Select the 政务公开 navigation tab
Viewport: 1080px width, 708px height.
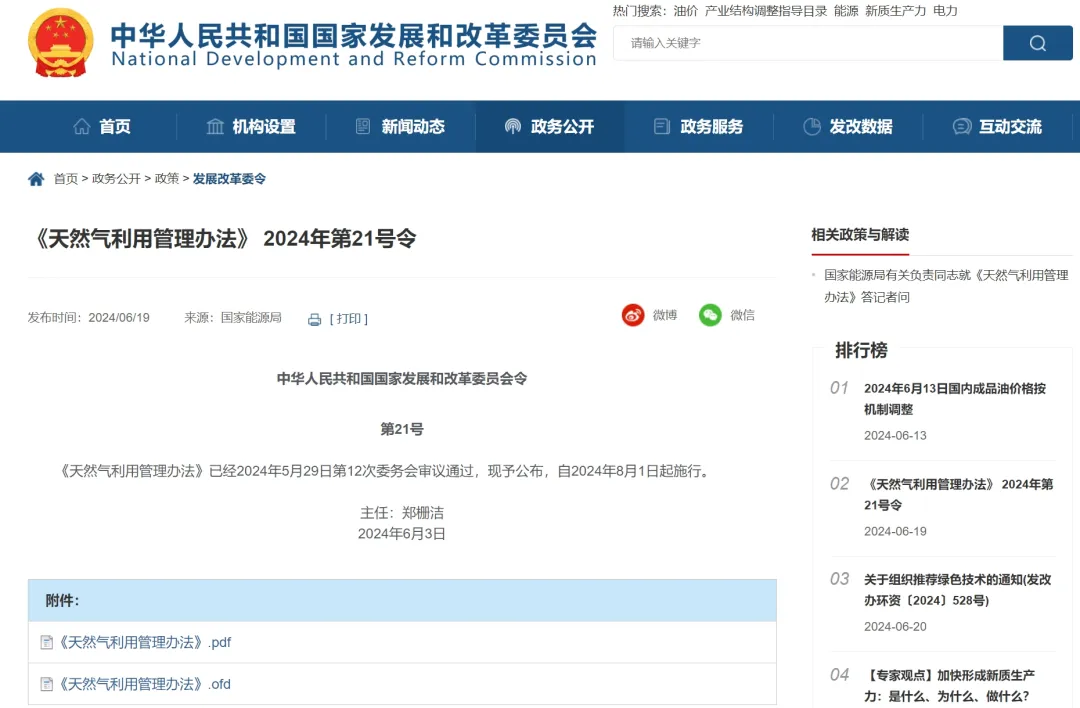click(x=549, y=127)
